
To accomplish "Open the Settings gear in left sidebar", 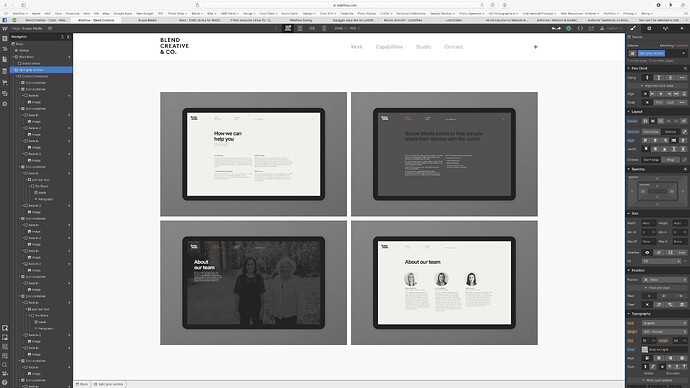I will pos(5,104).
